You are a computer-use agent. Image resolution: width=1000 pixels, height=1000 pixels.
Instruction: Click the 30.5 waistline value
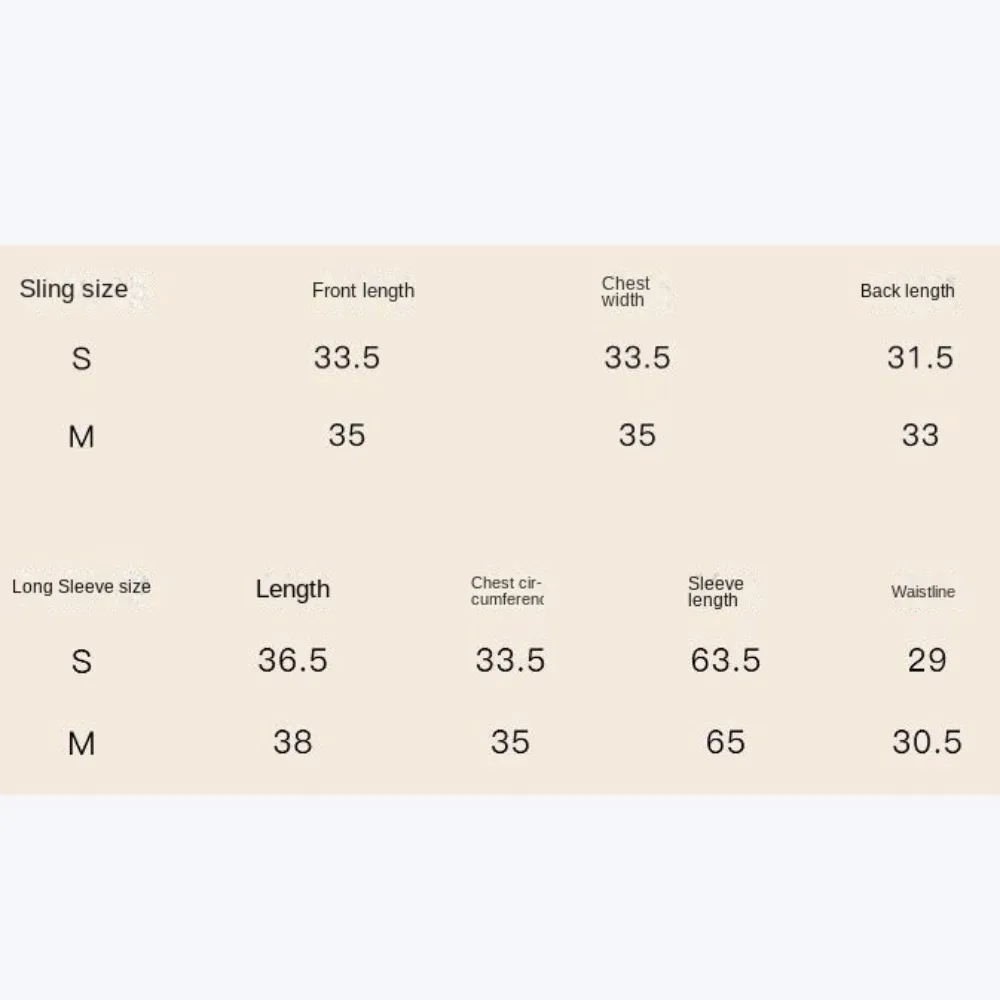[x=927, y=742]
